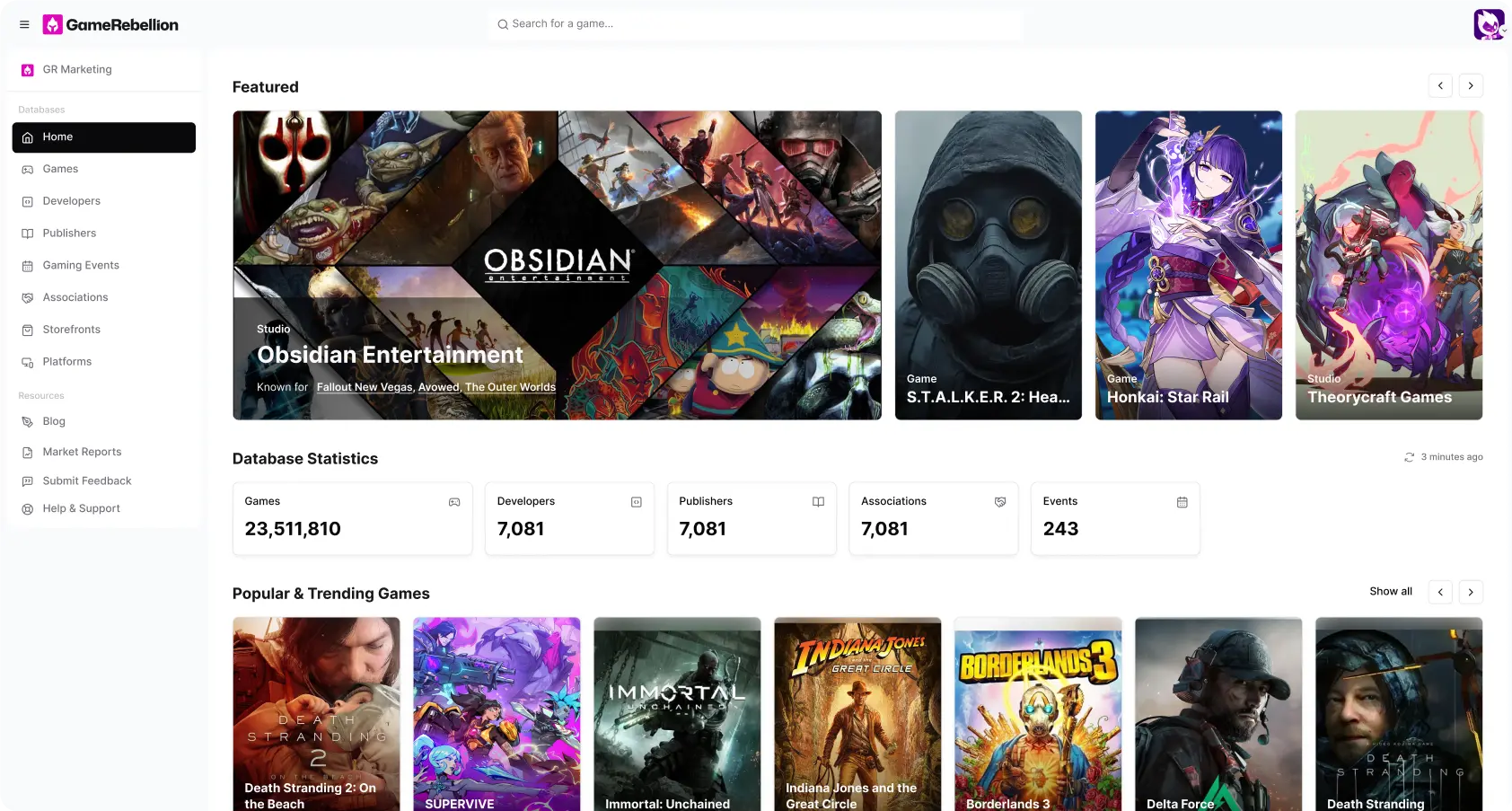Click the Associations card handshake icon

999,502
